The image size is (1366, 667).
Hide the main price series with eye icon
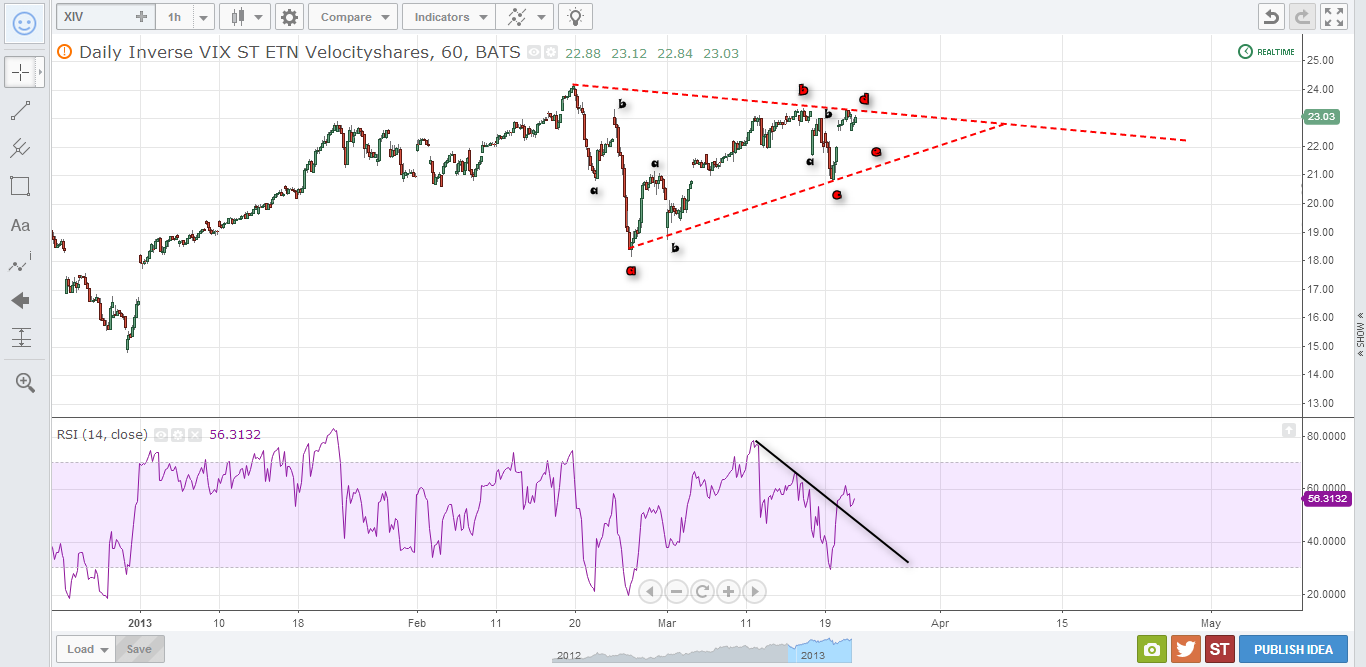click(534, 53)
